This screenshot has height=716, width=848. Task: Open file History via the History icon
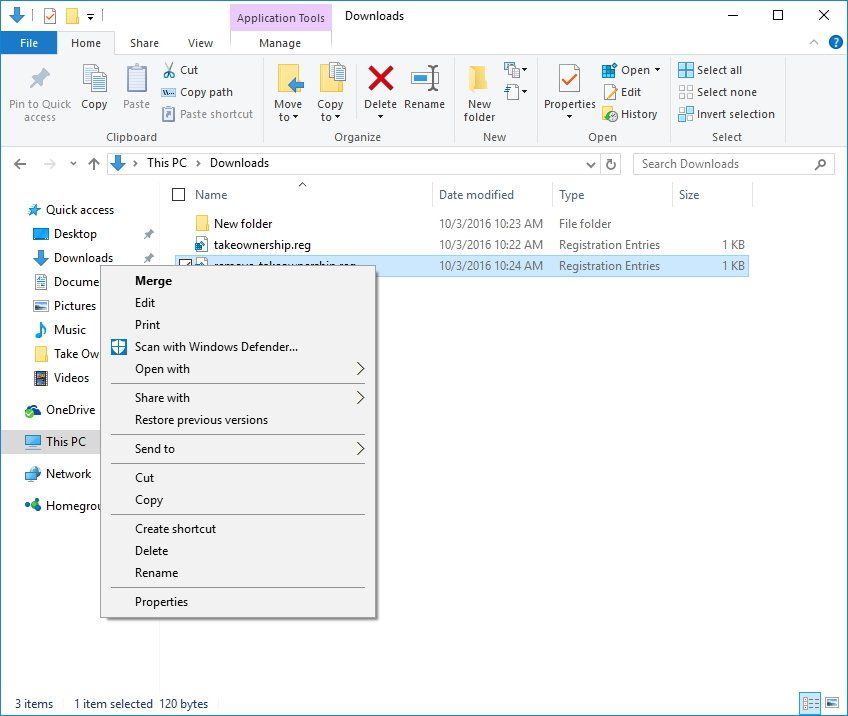point(631,113)
